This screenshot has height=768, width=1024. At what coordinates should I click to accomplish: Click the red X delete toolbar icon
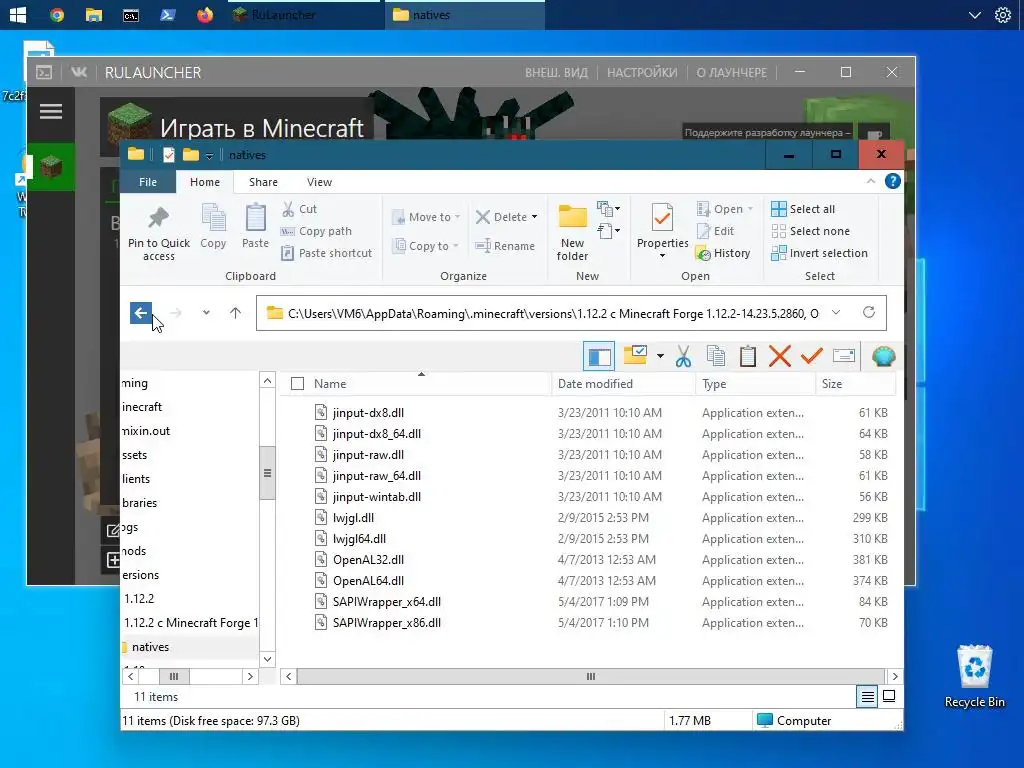click(x=780, y=357)
